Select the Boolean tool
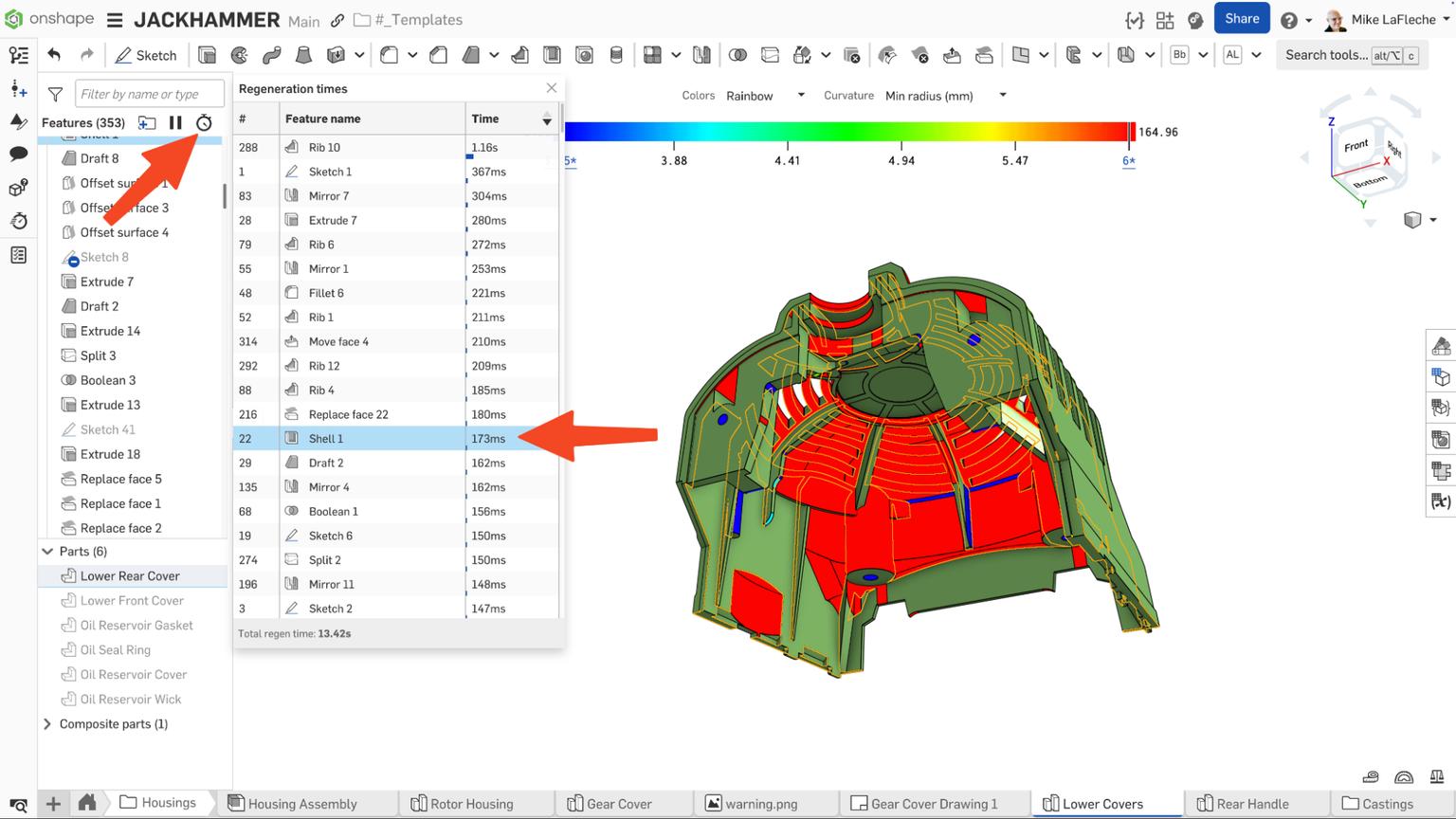 [x=738, y=55]
